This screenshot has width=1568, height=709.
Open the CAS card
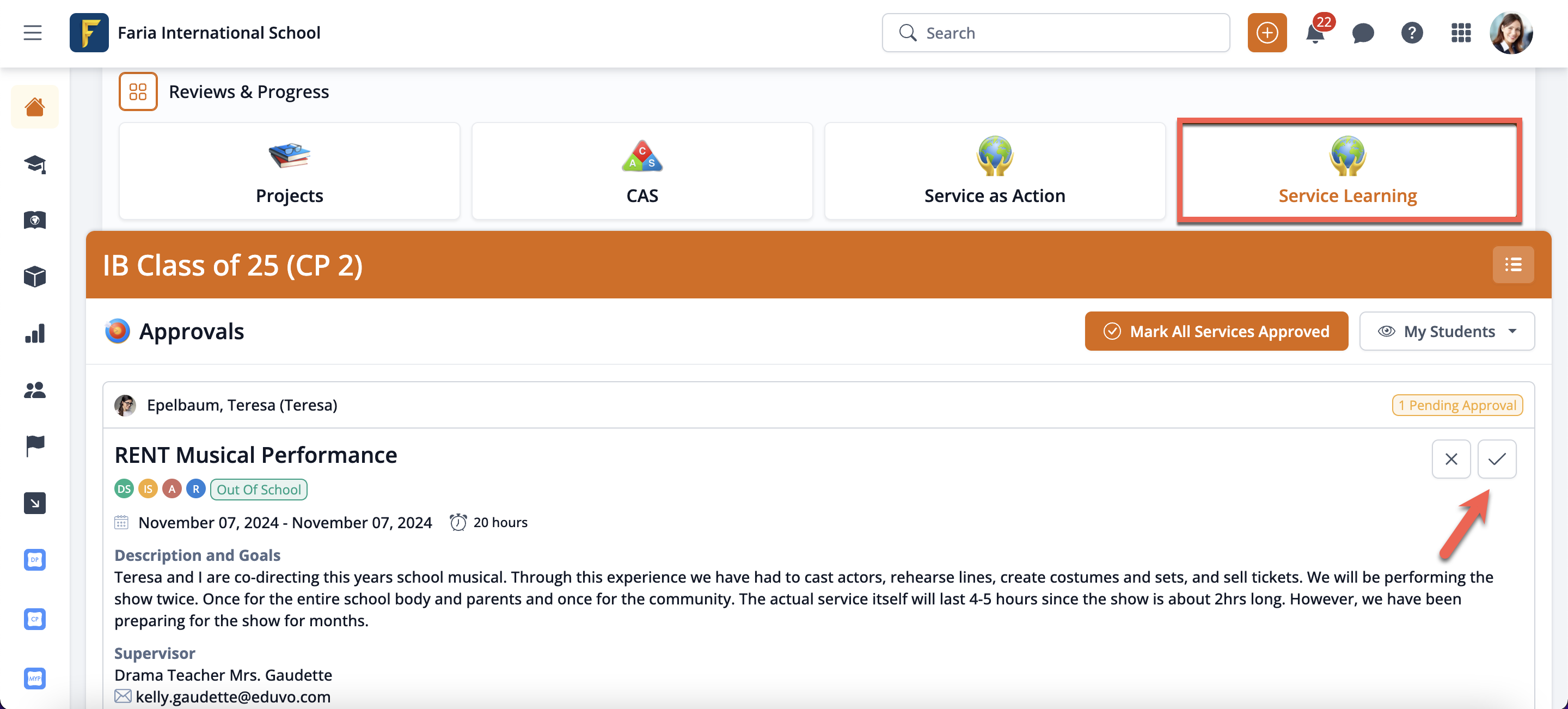coord(642,171)
